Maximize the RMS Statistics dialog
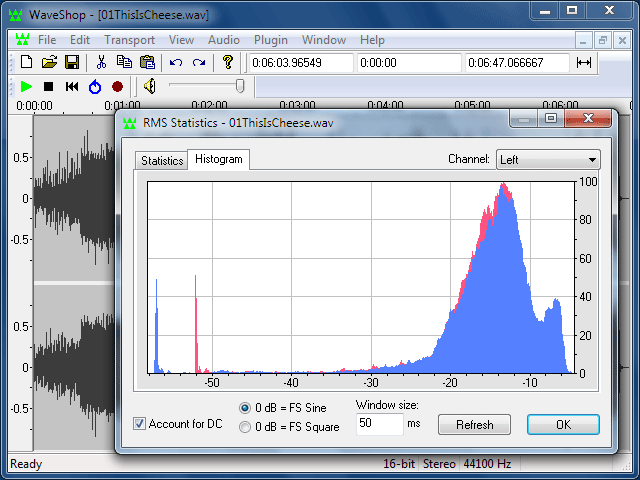Viewport: 640px width, 480px height. tap(551, 119)
